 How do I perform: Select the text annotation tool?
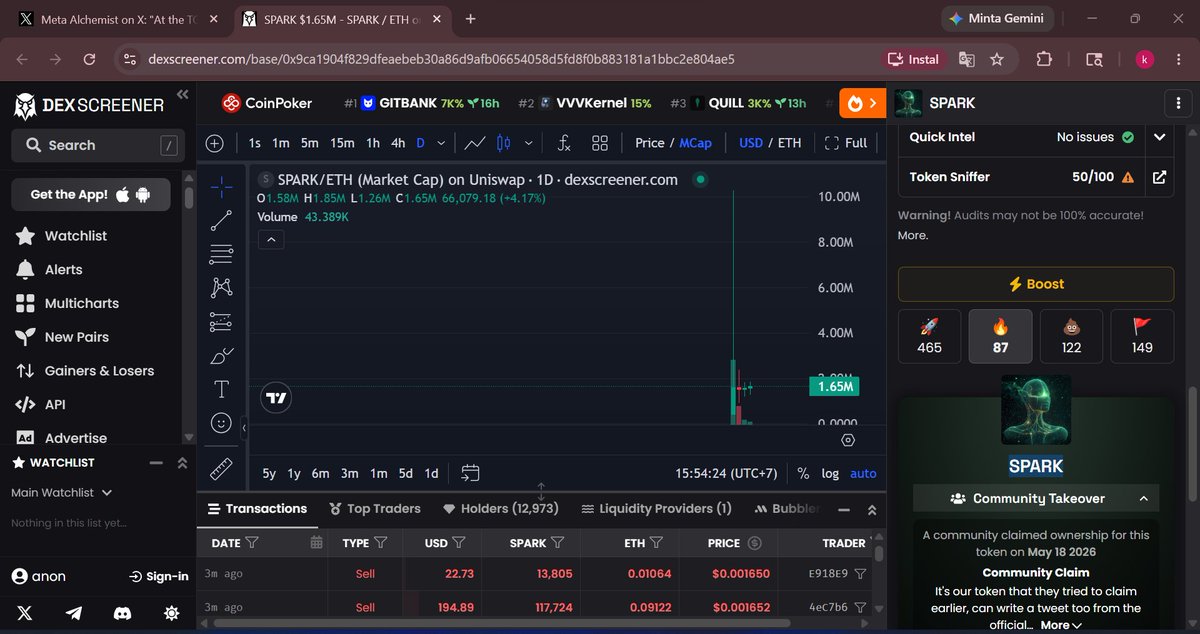pyautogui.click(x=222, y=389)
